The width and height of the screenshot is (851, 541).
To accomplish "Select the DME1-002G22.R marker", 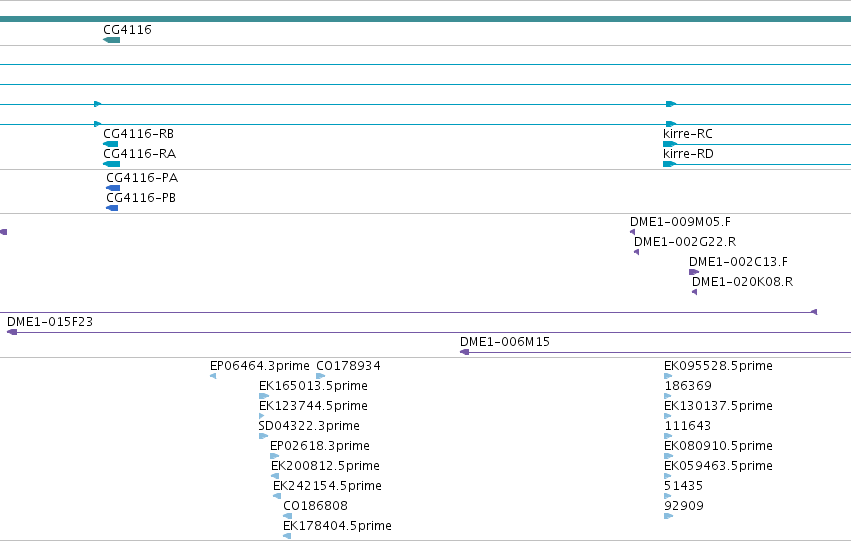I will point(637,252).
